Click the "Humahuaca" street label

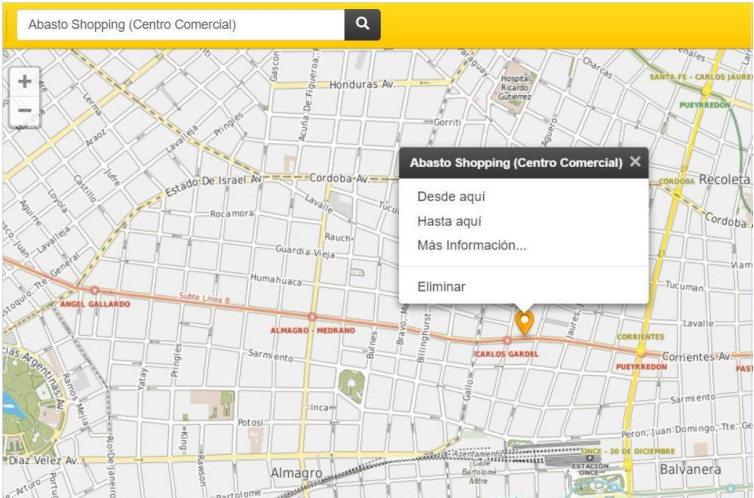pyautogui.click(x=276, y=280)
